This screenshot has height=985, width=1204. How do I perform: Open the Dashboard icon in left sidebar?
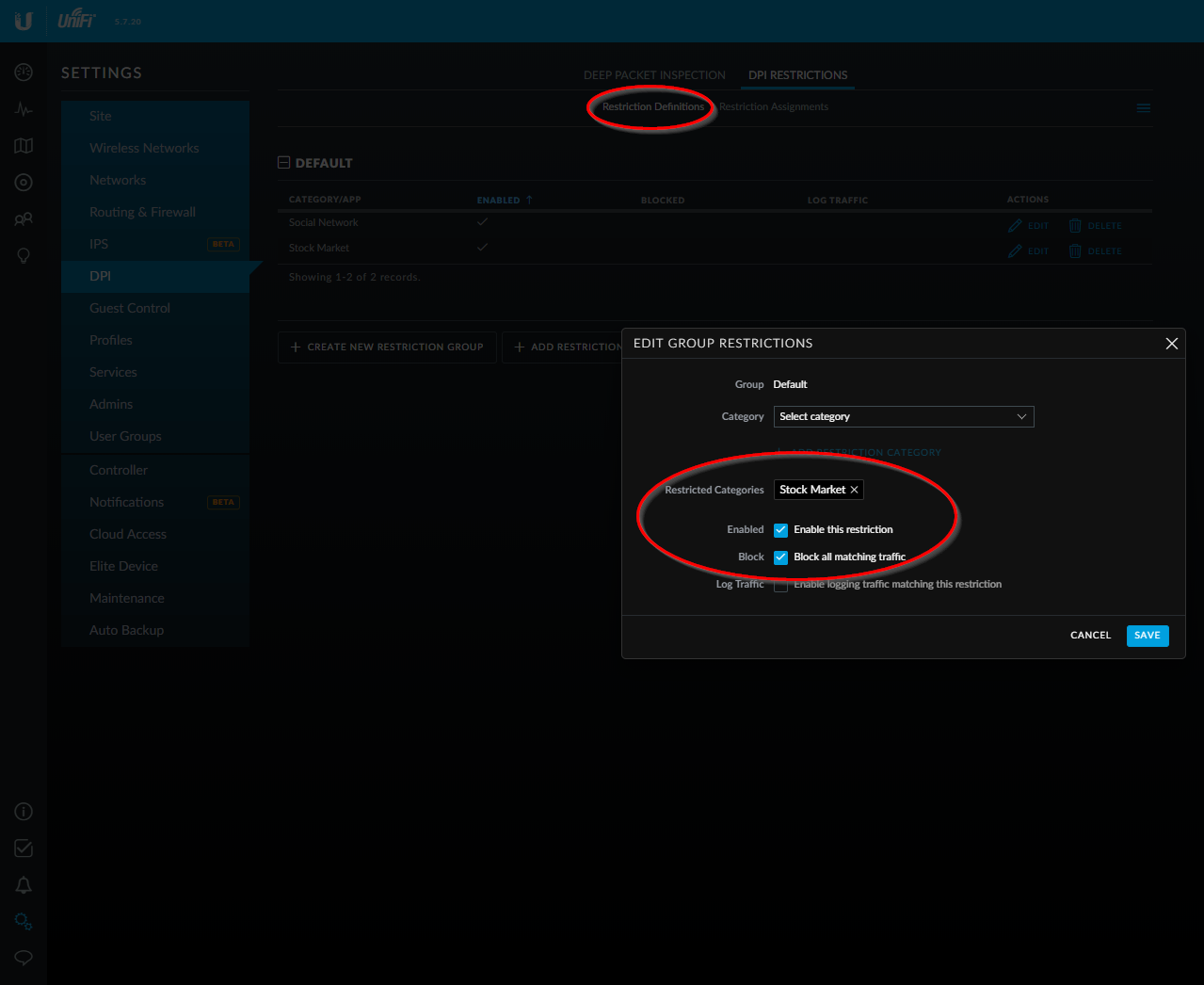pos(24,73)
